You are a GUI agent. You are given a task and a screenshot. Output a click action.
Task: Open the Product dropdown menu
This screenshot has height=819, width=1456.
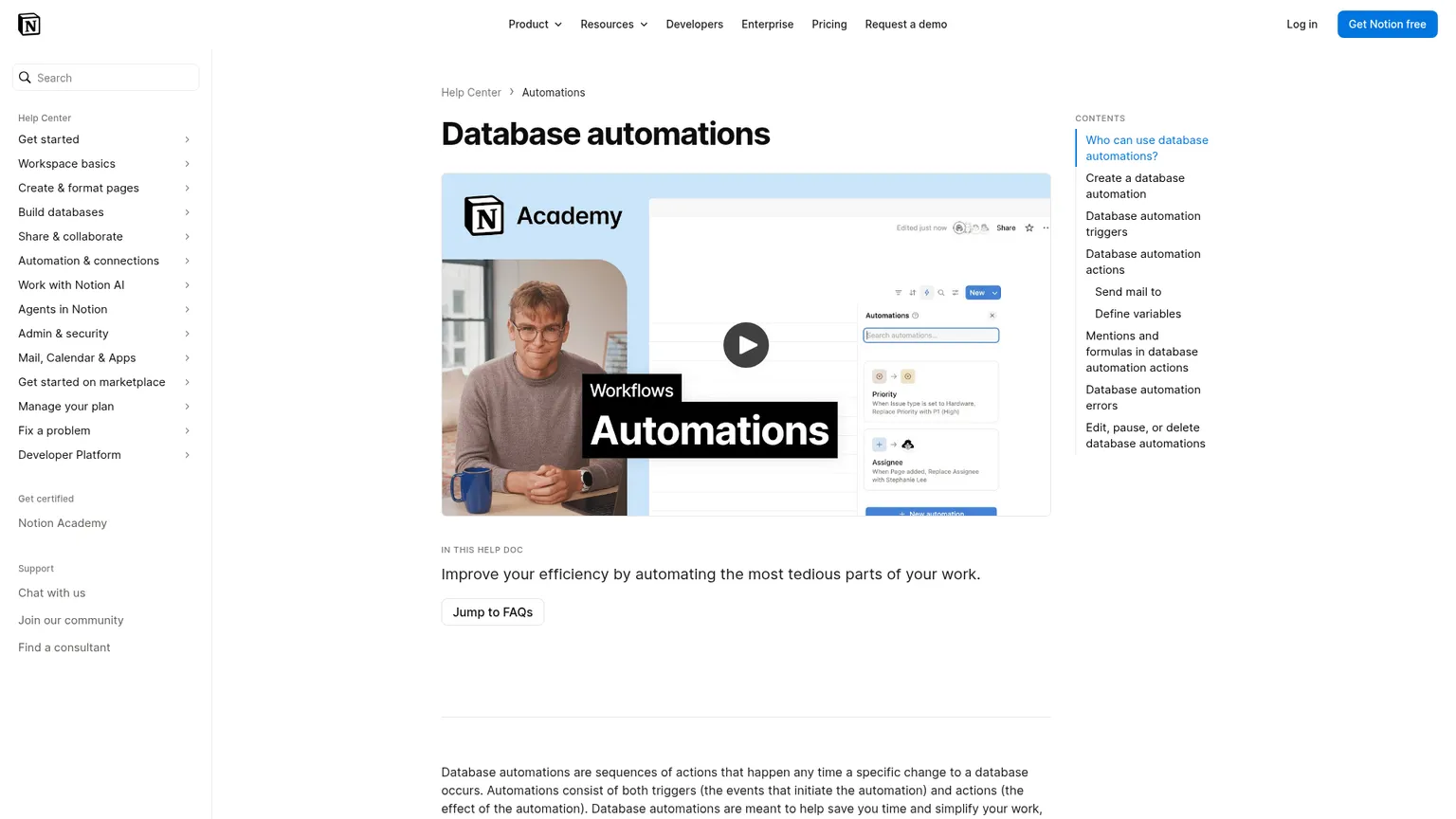(535, 25)
